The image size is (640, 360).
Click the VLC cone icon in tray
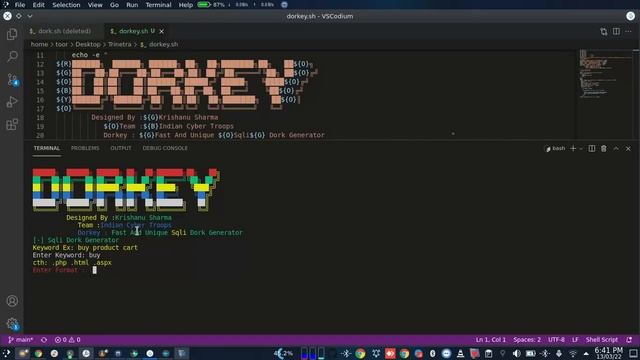click(x=460, y=353)
